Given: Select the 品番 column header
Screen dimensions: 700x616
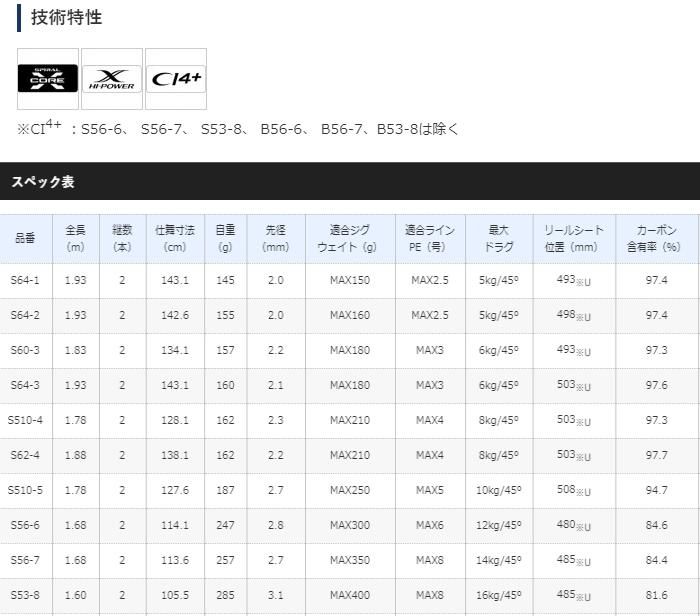Looking at the screenshot, I should (25, 238).
